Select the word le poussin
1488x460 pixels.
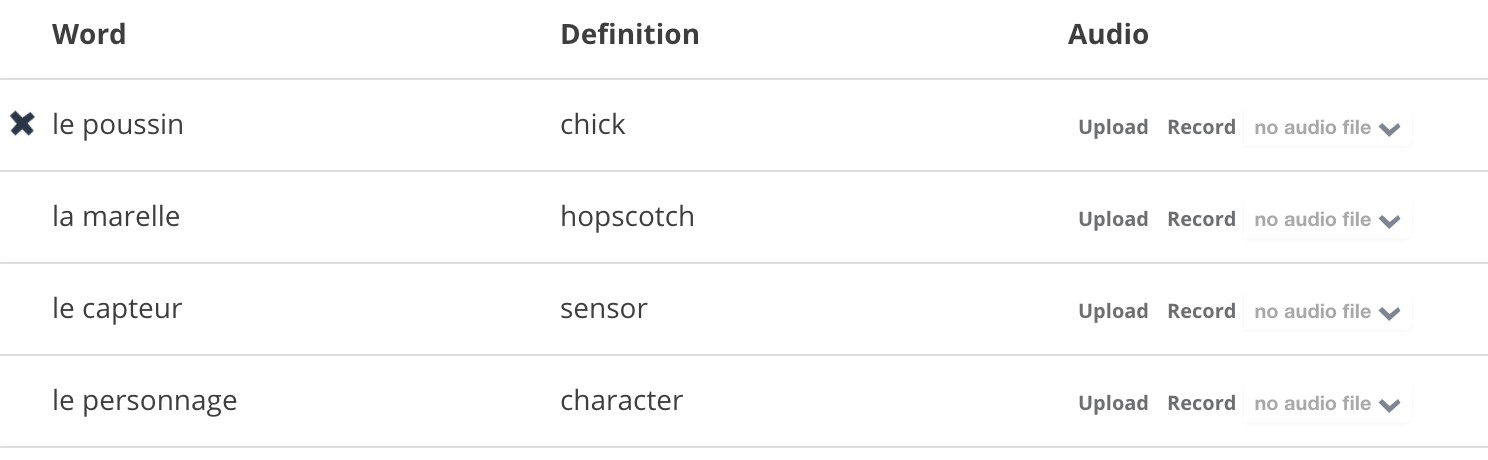(x=118, y=126)
